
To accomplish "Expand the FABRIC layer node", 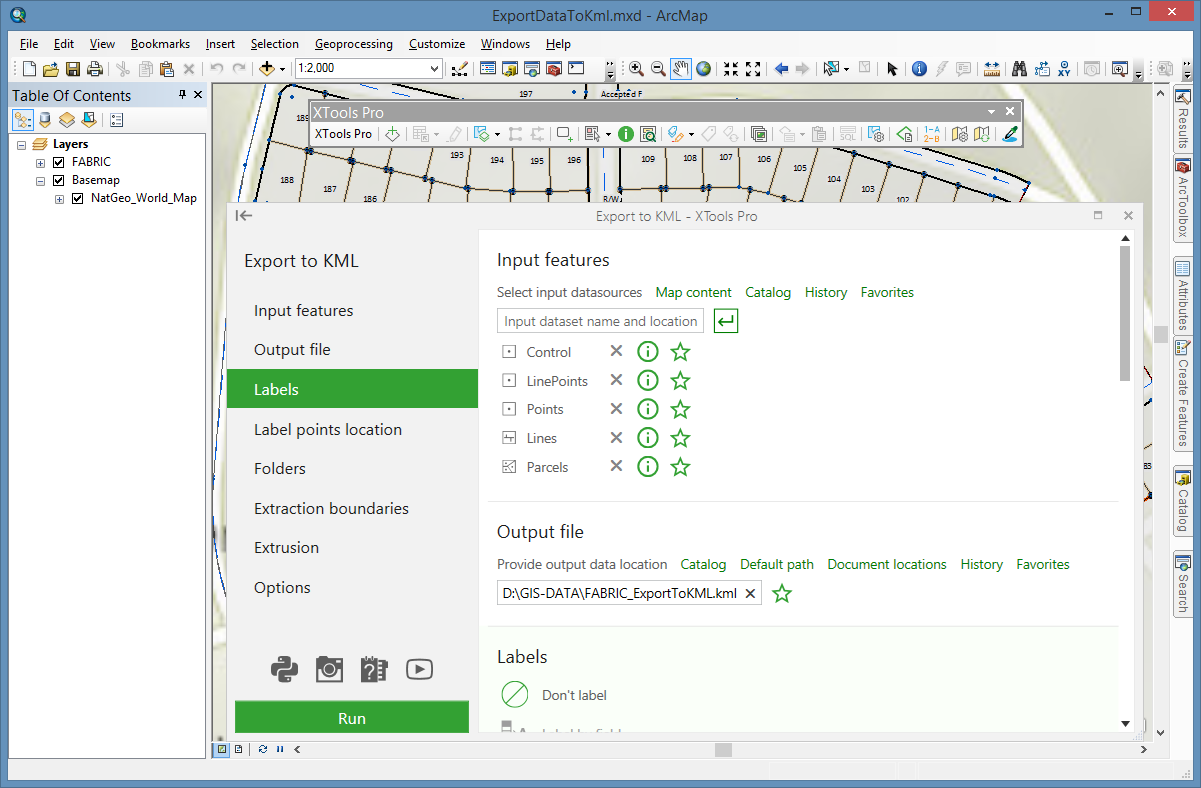I will (41, 162).
